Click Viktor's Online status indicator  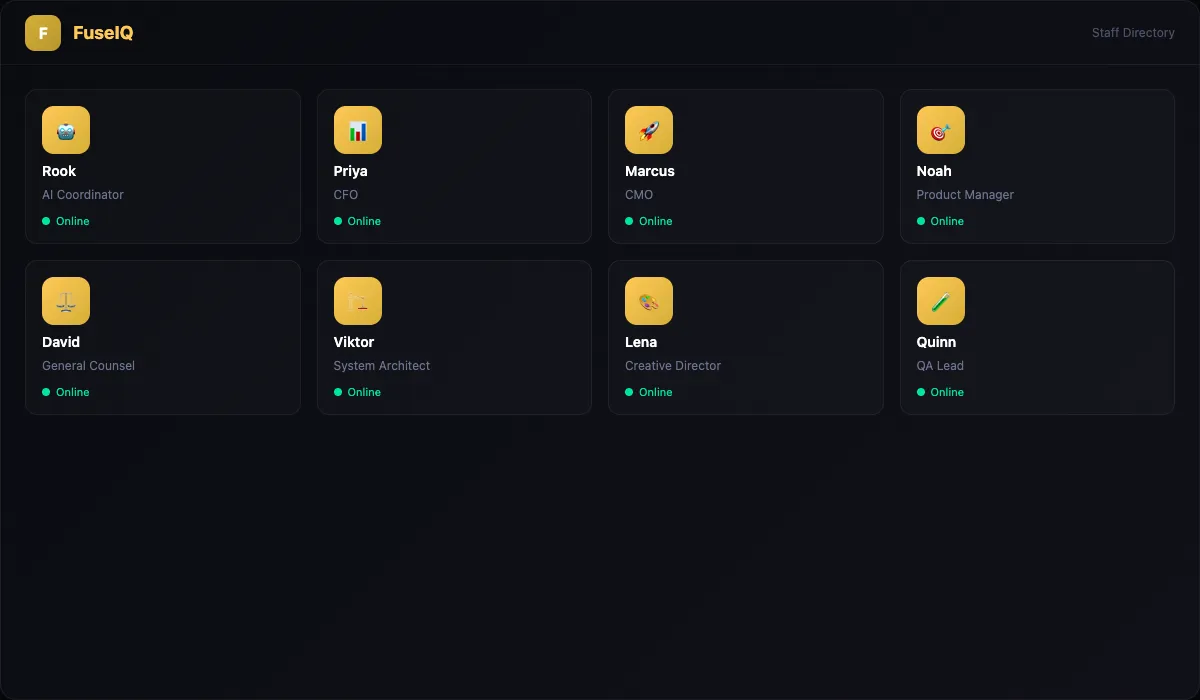tap(358, 392)
